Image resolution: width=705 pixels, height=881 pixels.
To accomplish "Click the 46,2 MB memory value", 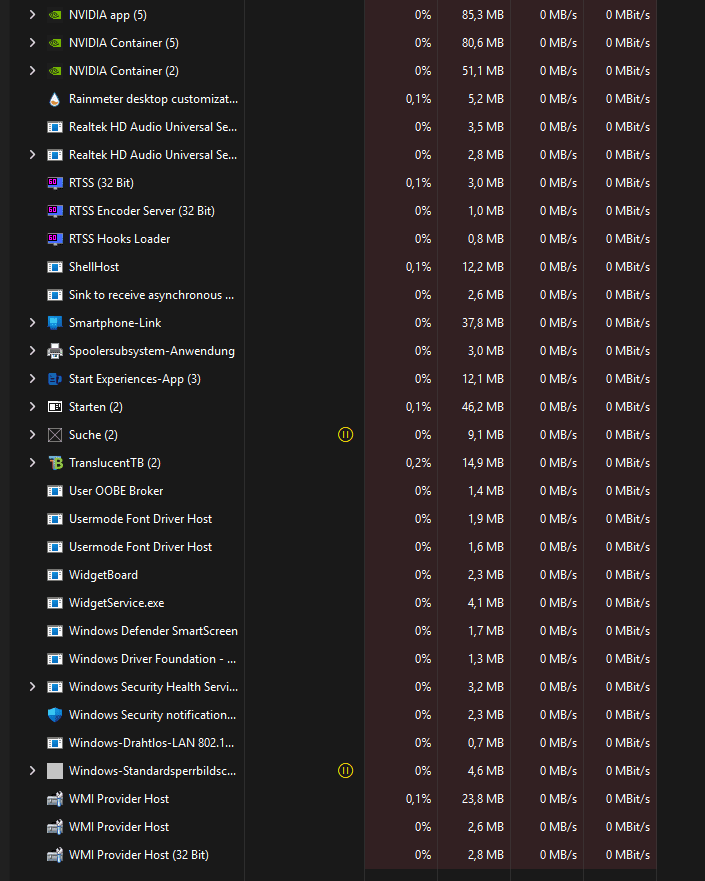I will (483, 407).
